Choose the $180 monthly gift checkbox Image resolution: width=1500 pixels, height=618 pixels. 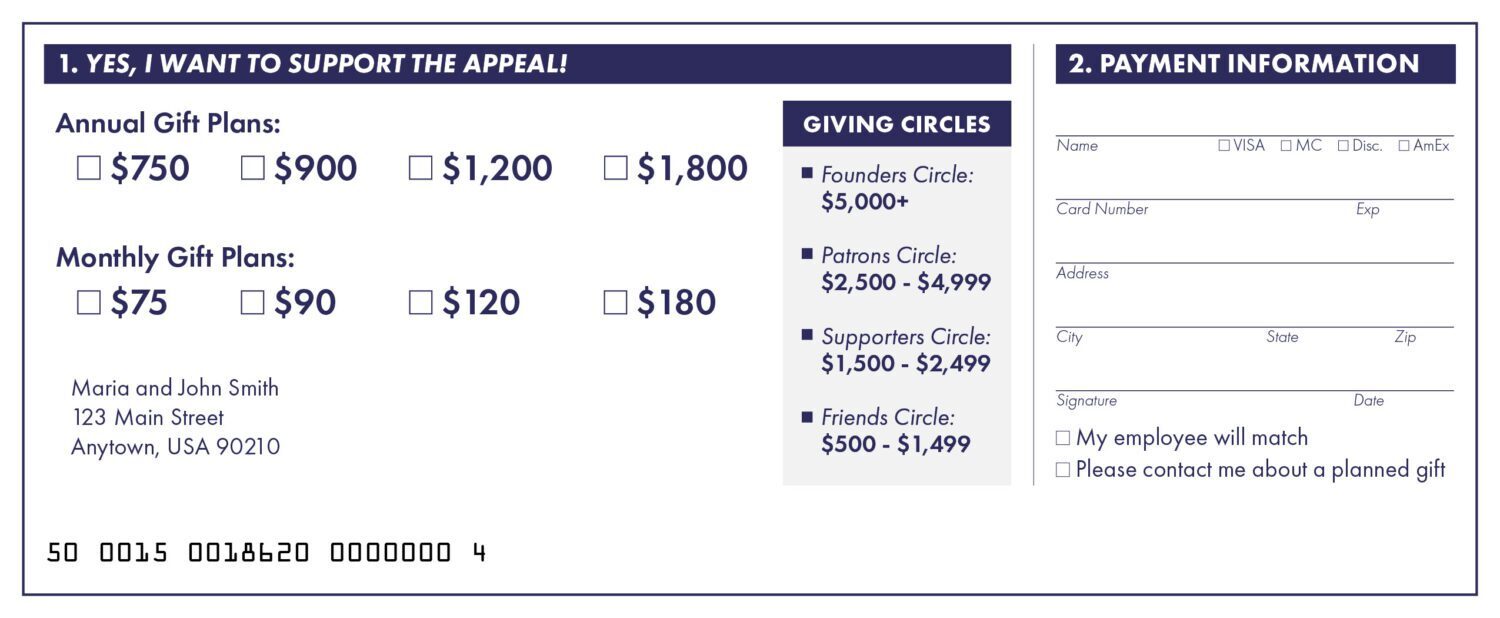pos(615,303)
